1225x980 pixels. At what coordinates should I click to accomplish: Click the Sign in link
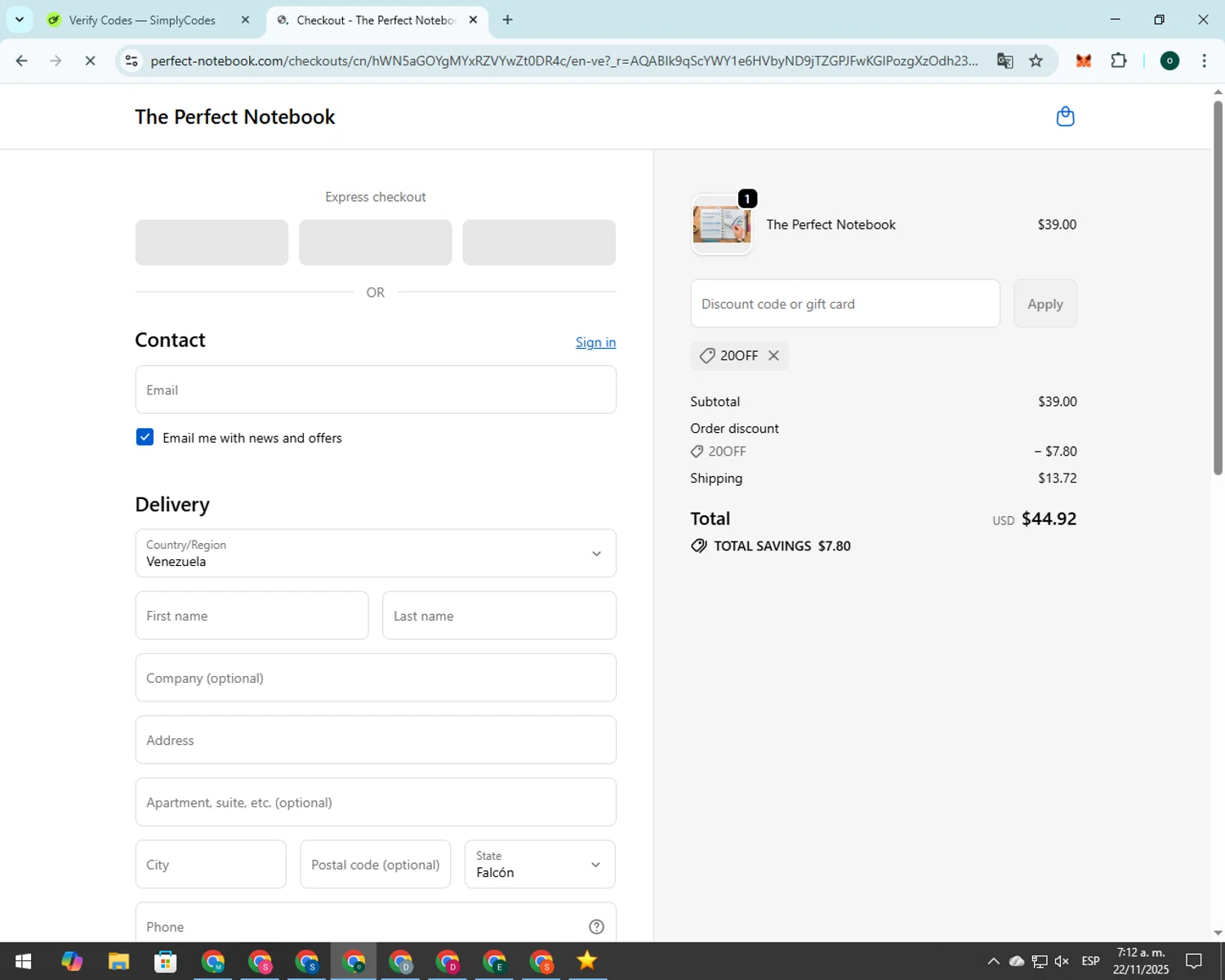(x=595, y=342)
